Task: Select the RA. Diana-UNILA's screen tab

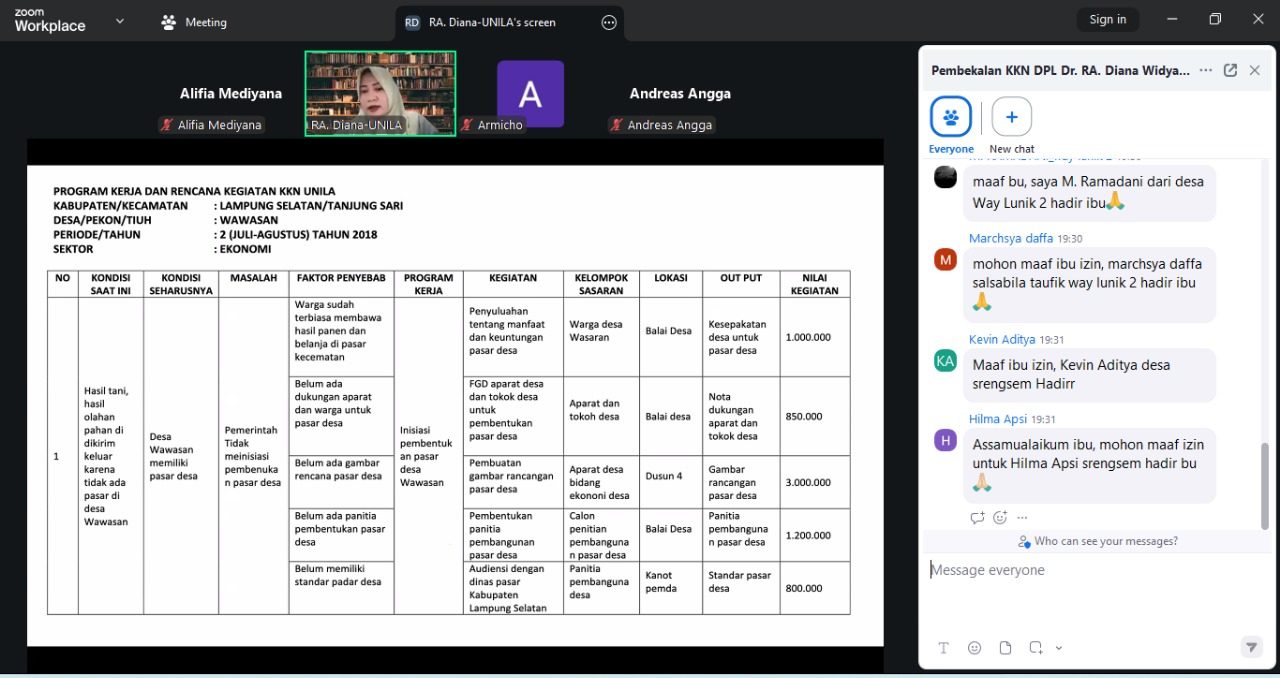Action: [492, 22]
